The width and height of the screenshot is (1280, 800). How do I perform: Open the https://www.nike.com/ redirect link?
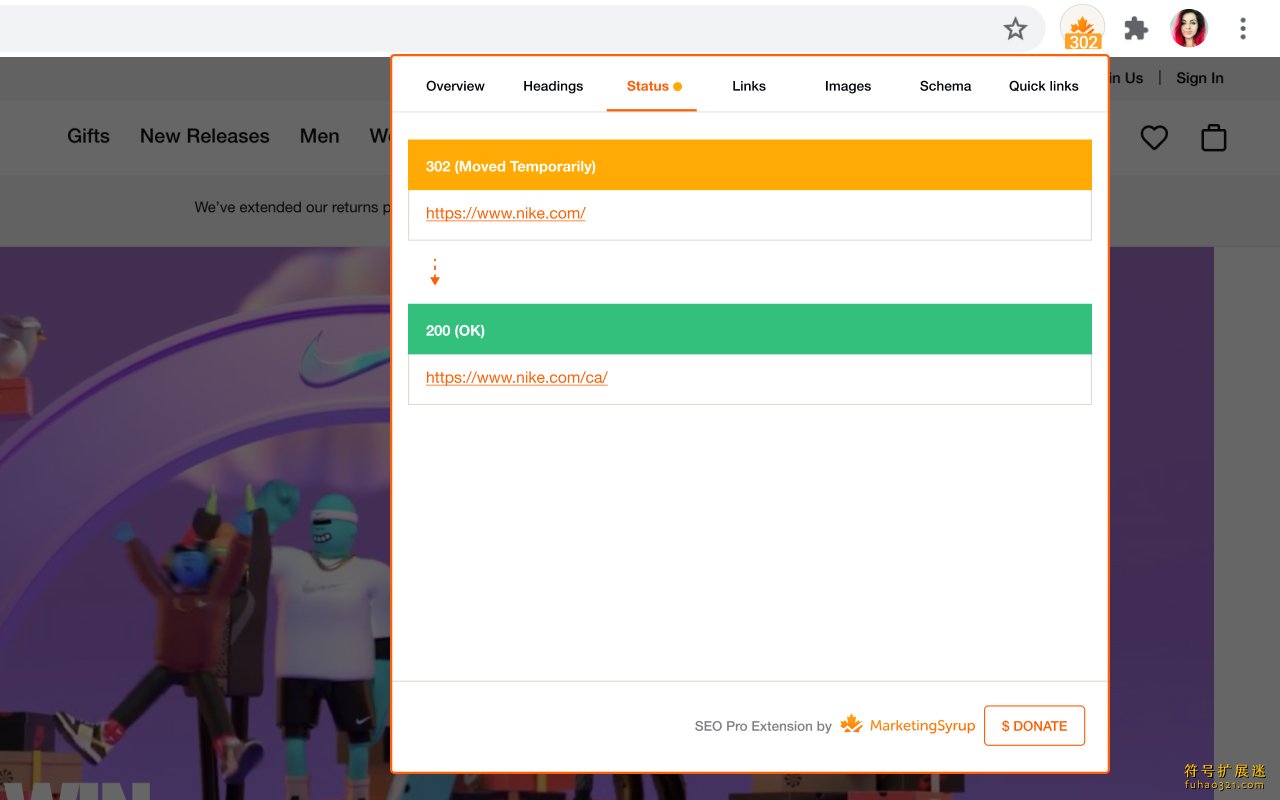(506, 213)
